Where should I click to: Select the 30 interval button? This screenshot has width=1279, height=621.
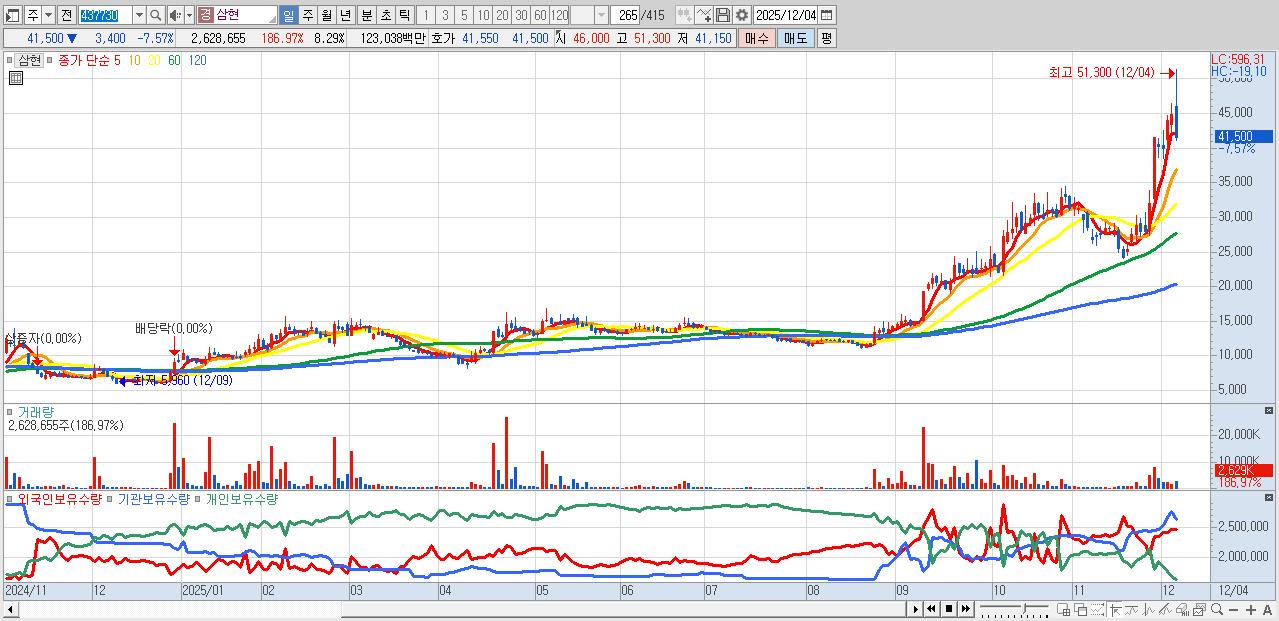521,15
